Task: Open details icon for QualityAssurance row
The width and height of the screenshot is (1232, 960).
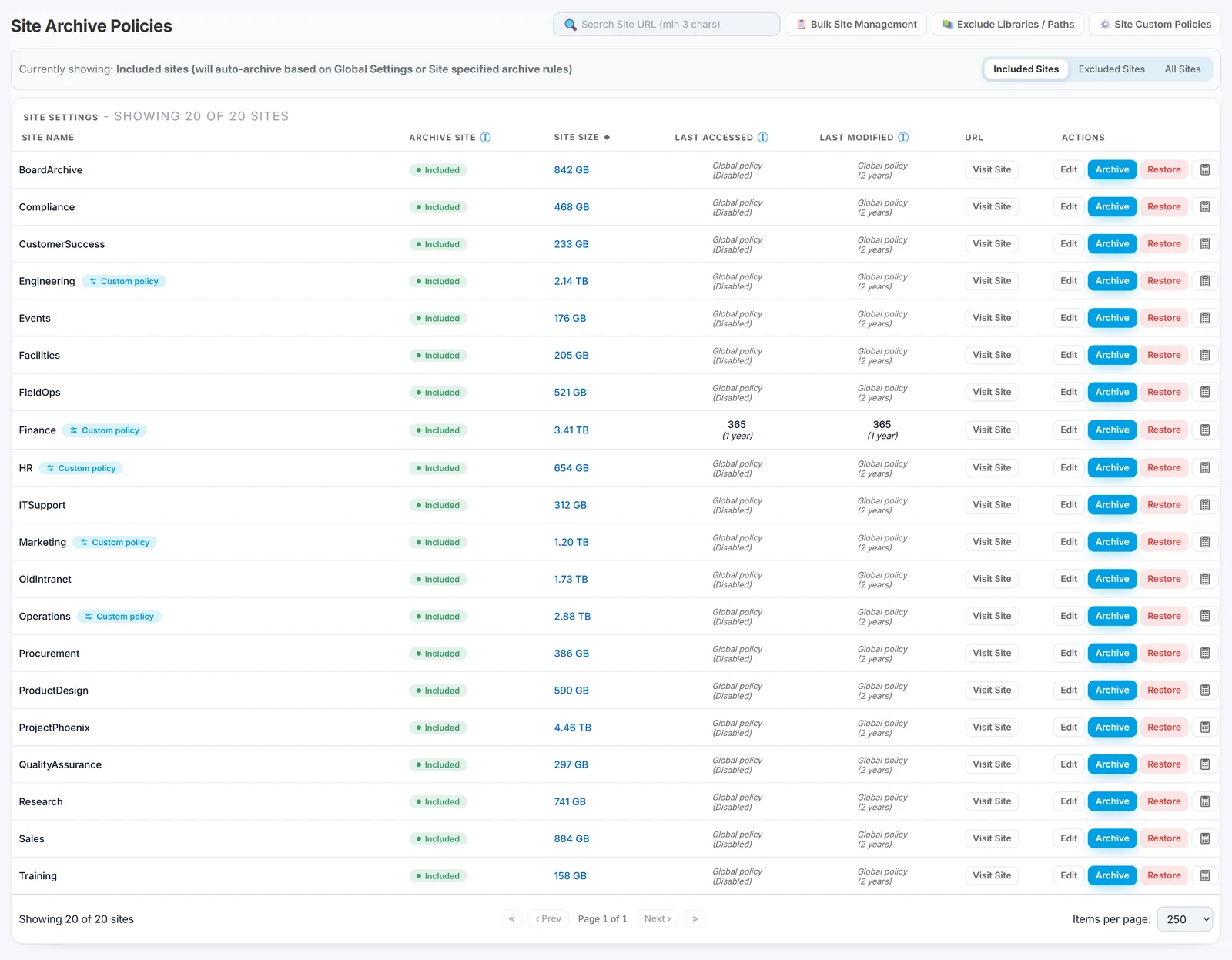Action: 1205,764
